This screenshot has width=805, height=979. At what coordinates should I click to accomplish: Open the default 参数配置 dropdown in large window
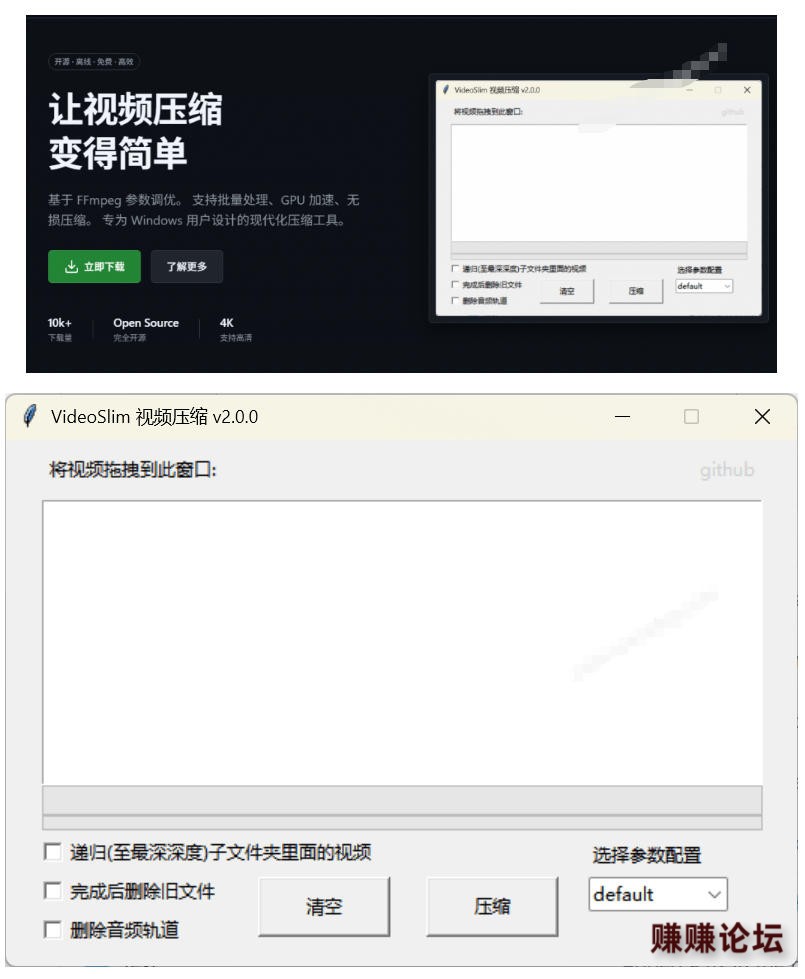[658, 894]
